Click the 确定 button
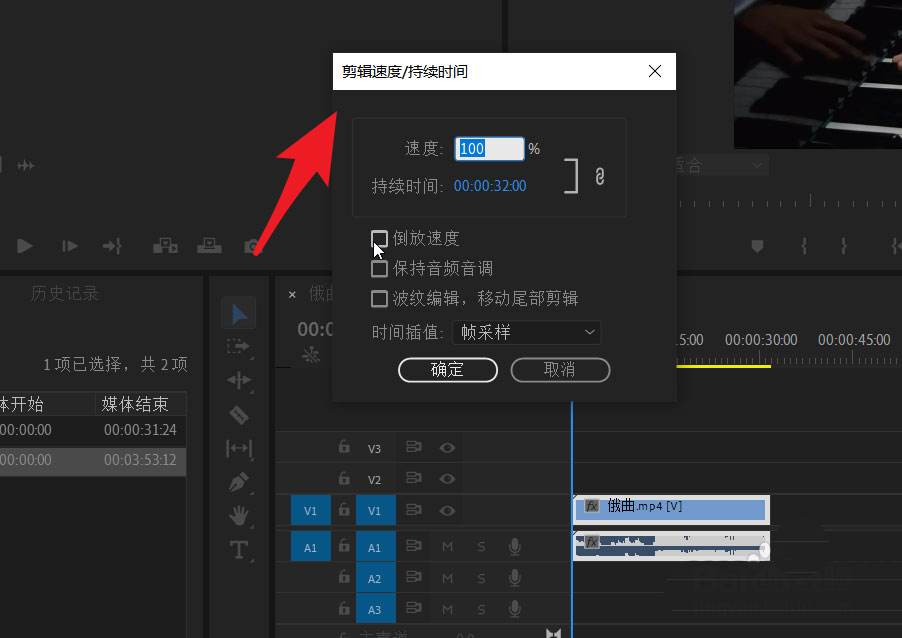This screenshot has height=638, width=902. 448,369
